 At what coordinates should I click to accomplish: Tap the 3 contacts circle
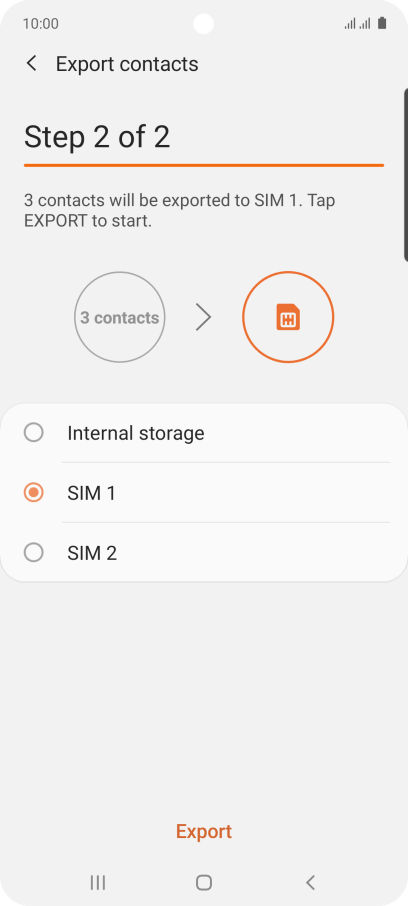point(120,317)
